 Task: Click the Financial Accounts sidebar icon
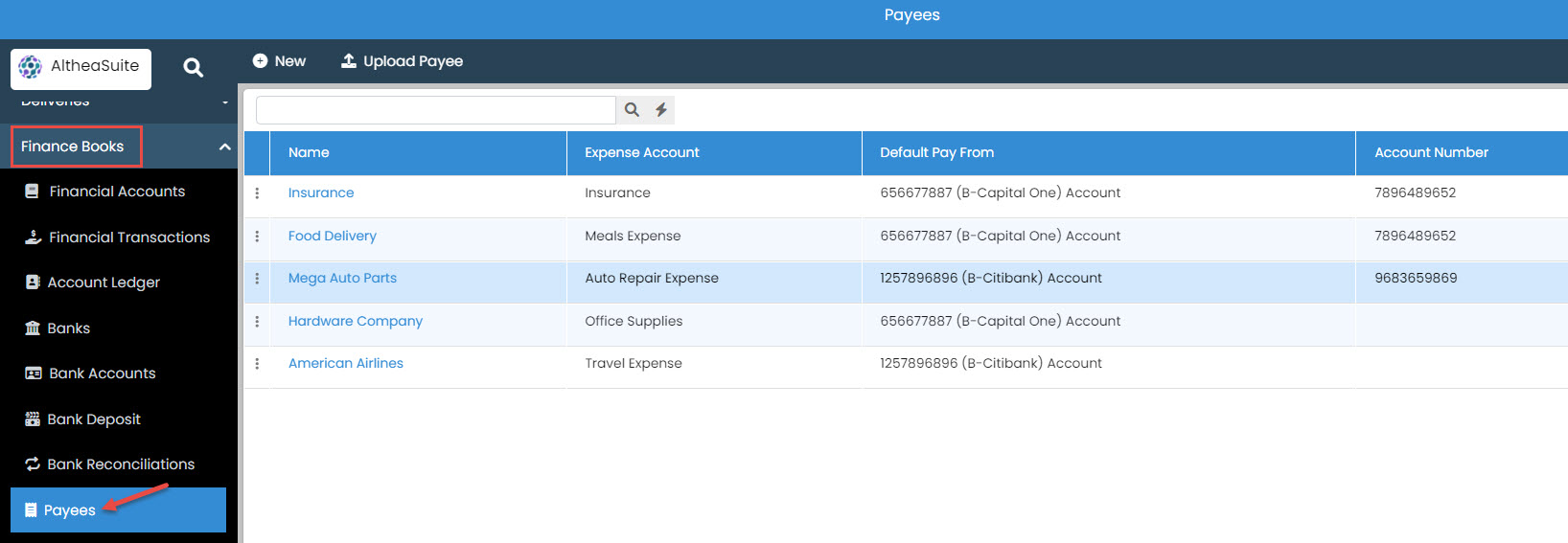pyautogui.click(x=32, y=192)
